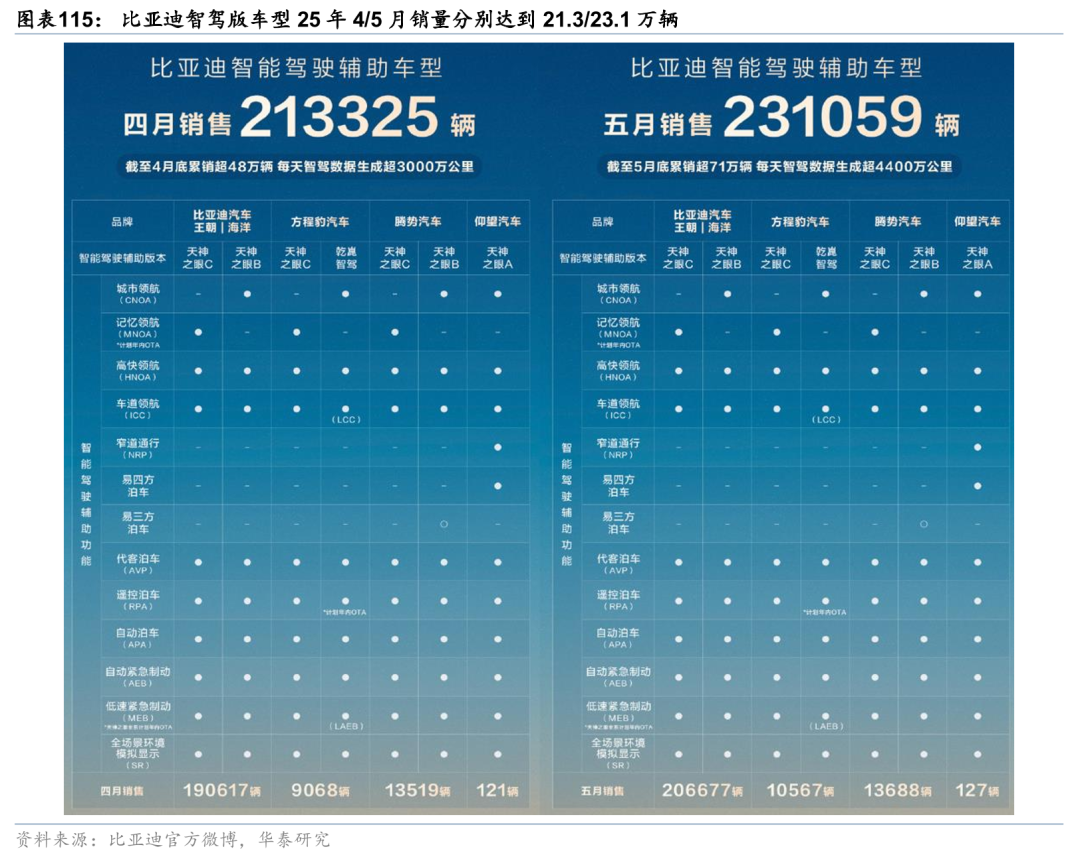Click the figure title starting with 图表115
Viewport: 1080px width, 857px height.
[346, 19]
